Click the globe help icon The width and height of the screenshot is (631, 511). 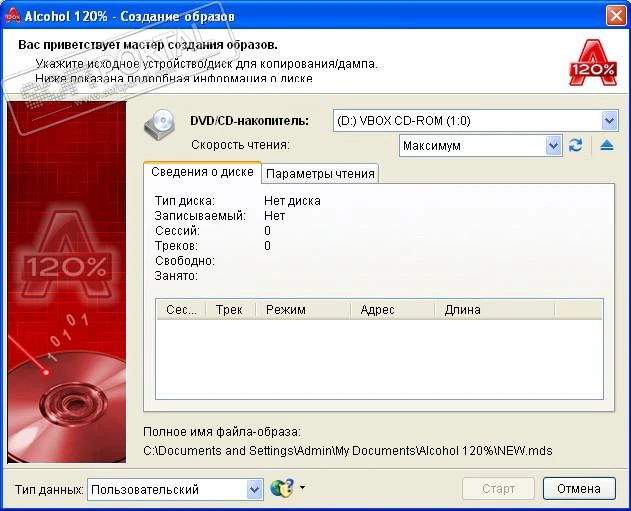282,489
